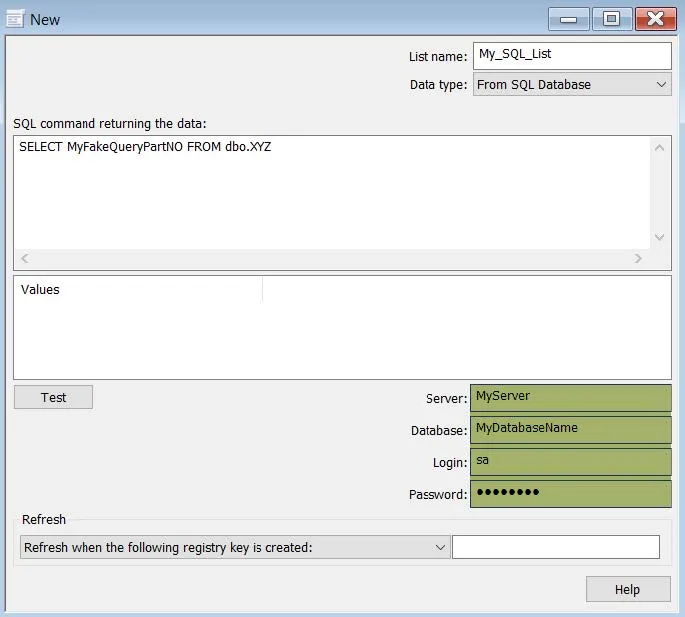The height and width of the screenshot is (617, 685).
Task: Select the Database field MyDatabaseName
Action: 571,430
